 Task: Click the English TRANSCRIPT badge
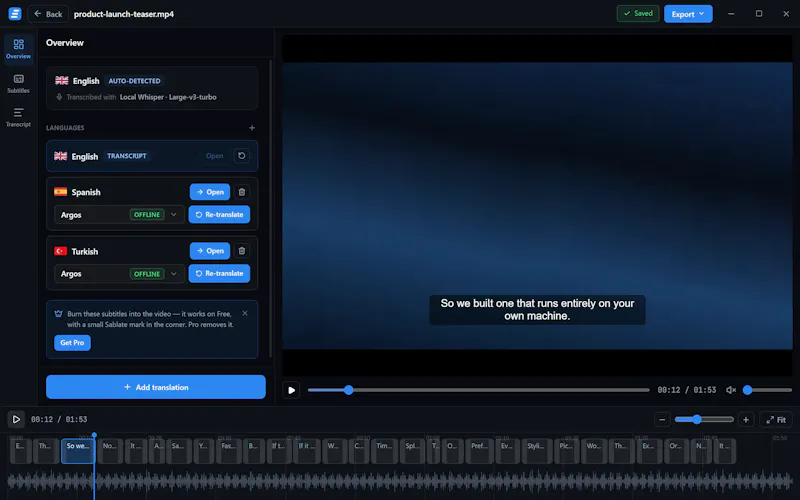[127, 156]
